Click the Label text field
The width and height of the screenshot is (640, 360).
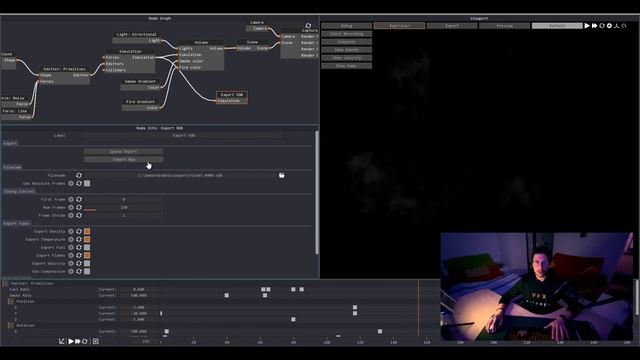pyautogui.click(x=184, y=136)
